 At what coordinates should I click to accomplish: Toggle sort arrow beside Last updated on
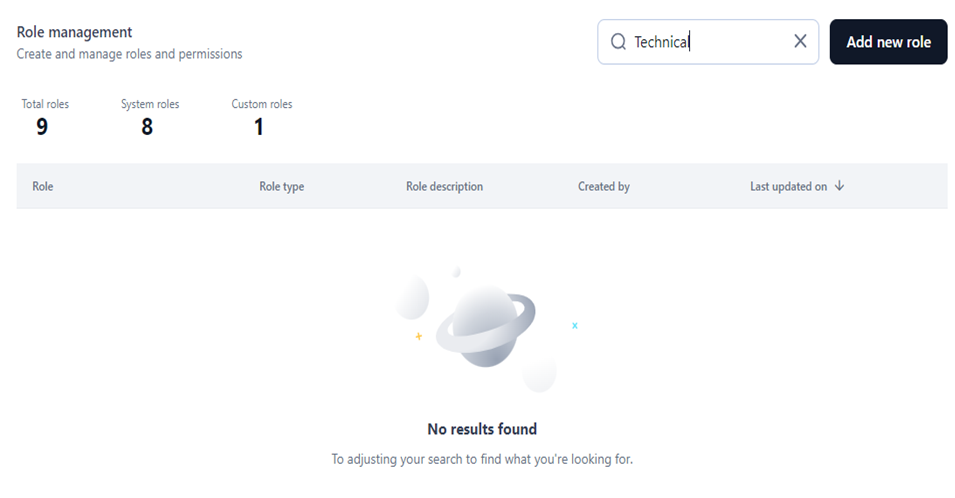[x=839, y=186]
